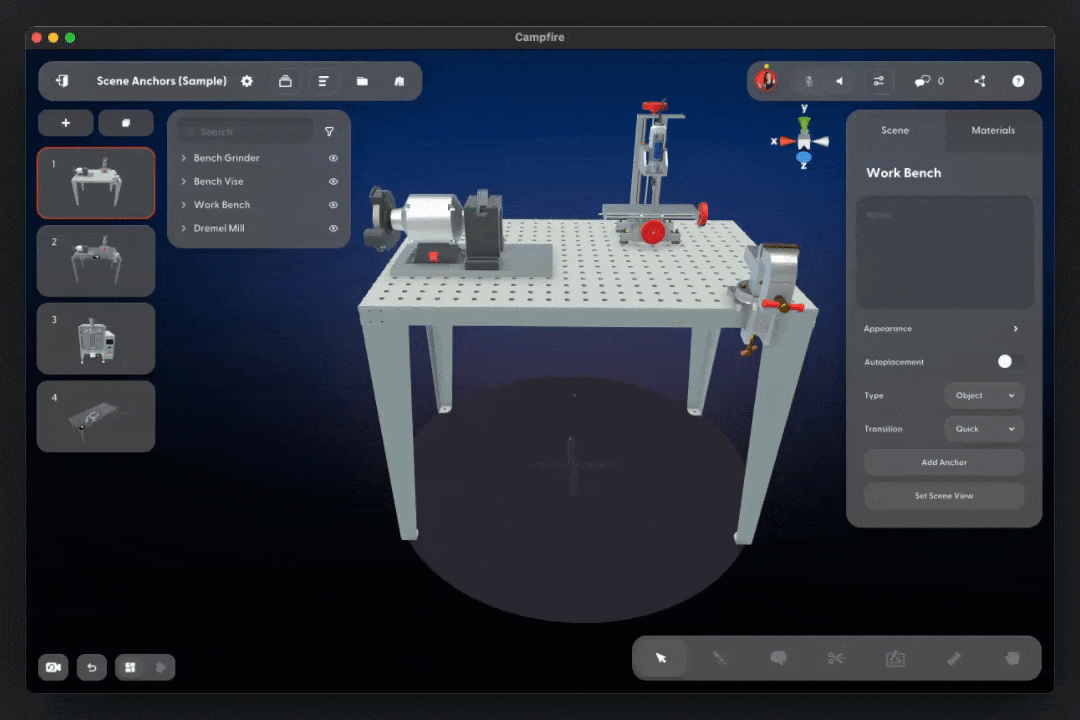Open the Transition dropdown showing Quick
This screenshot has width=1080, height=720.
click(984, 429)
